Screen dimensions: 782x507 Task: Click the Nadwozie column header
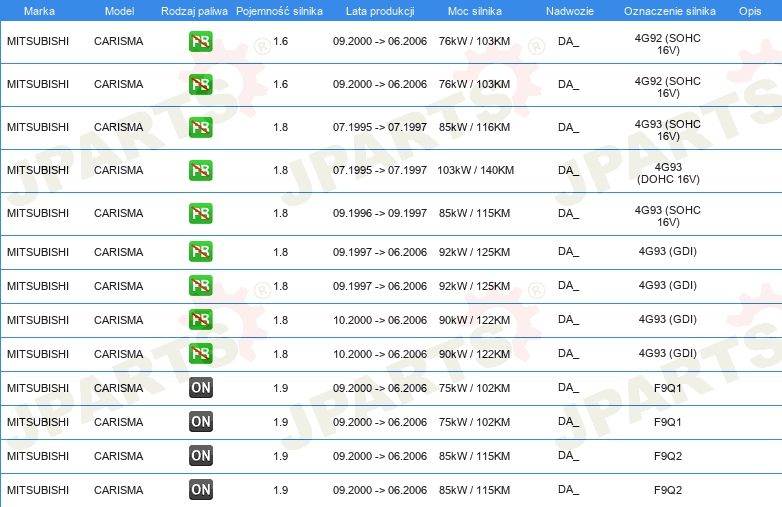pos(568,10)
